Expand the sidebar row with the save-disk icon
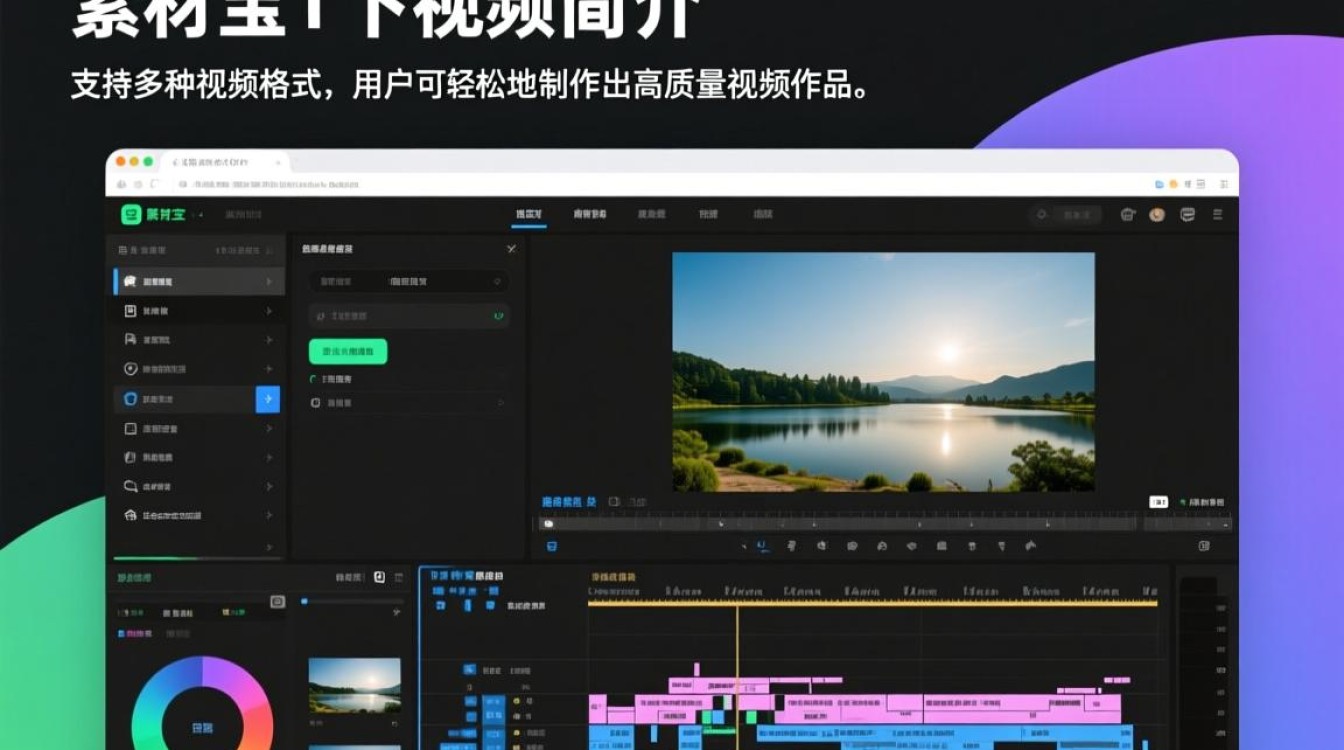Viewport: 1344px width, 750px height. [269, 311]
